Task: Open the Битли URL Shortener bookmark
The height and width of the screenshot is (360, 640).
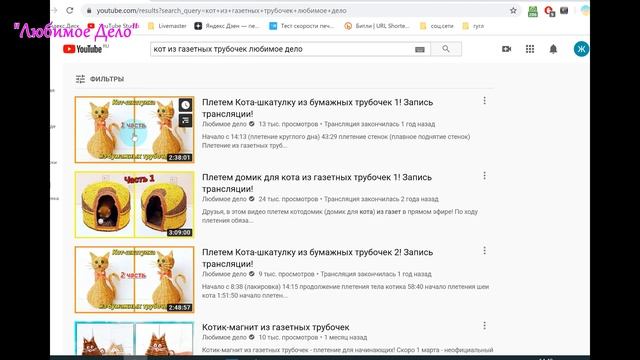Action: pos(377,26)
